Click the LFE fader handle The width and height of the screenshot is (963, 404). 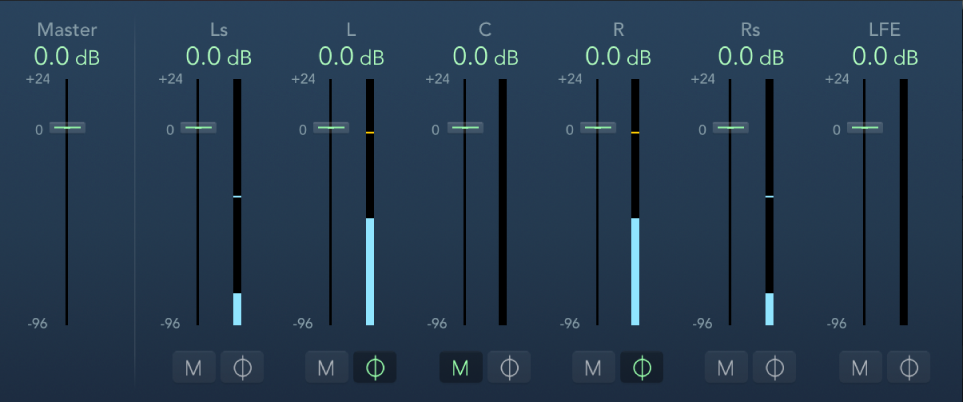pos(864,128)
